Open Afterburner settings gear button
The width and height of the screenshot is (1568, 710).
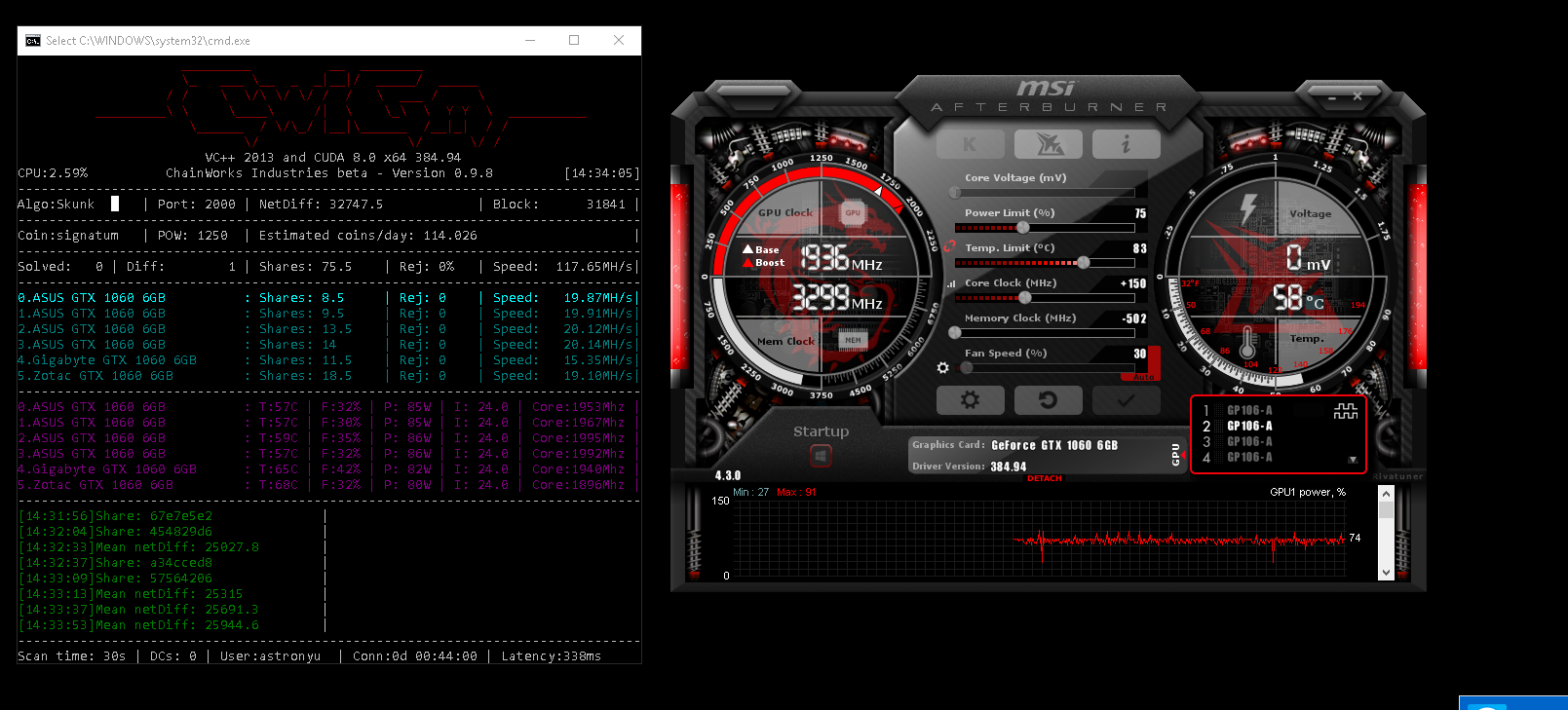(970, 399)
